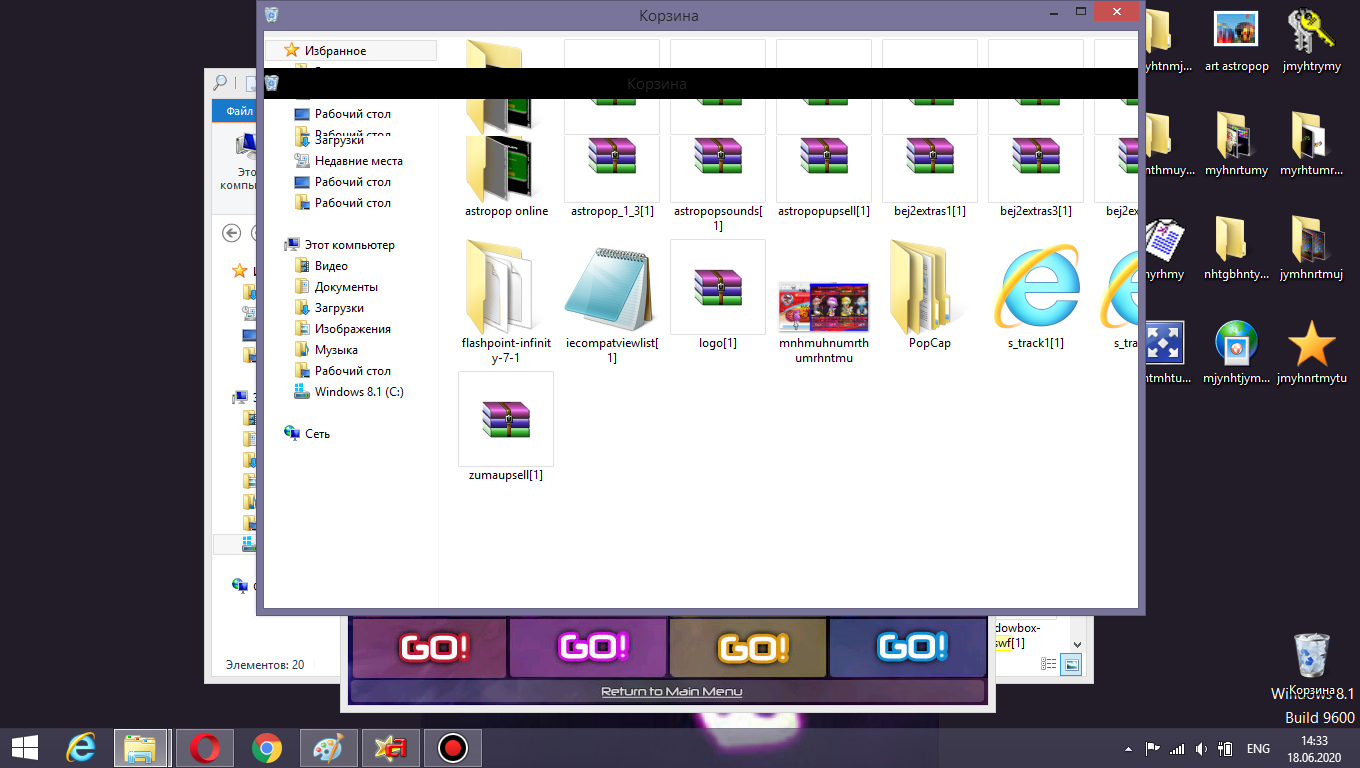Open the Видео library in the sidebar
The image size is (1360, 768).
321,266
